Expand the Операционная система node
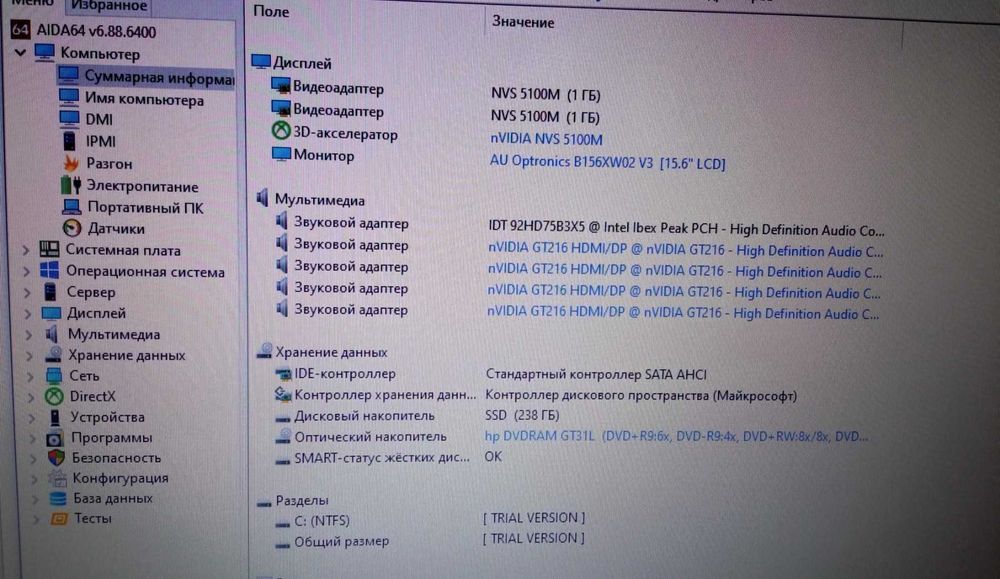This screenshot has width=1000, height=579. pos(27,272)
